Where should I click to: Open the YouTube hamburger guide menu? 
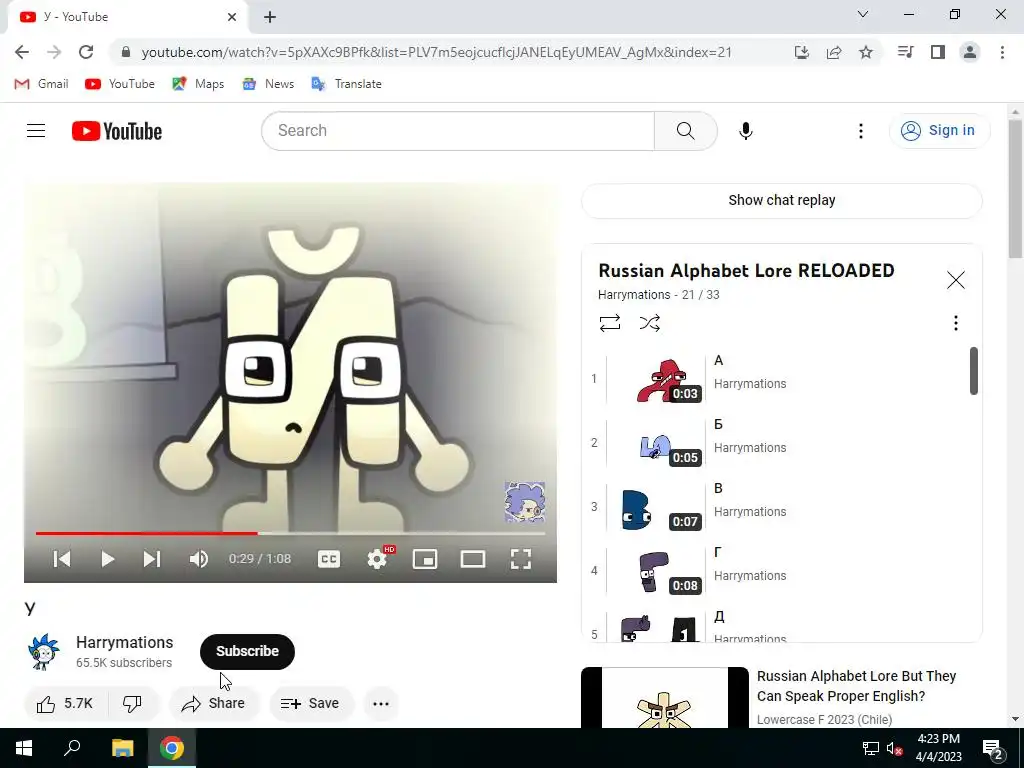[x=36, y=131]
